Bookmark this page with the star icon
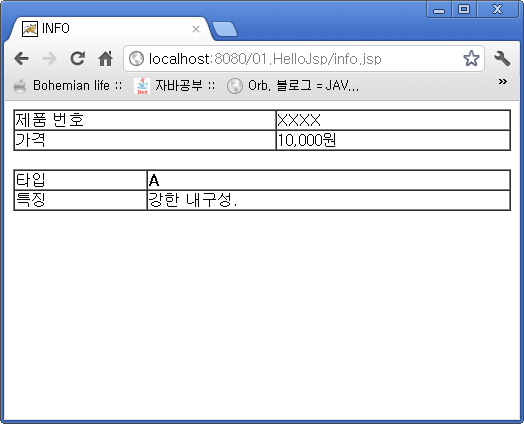The height and width of the screenshot is (424, 524). 471,58
